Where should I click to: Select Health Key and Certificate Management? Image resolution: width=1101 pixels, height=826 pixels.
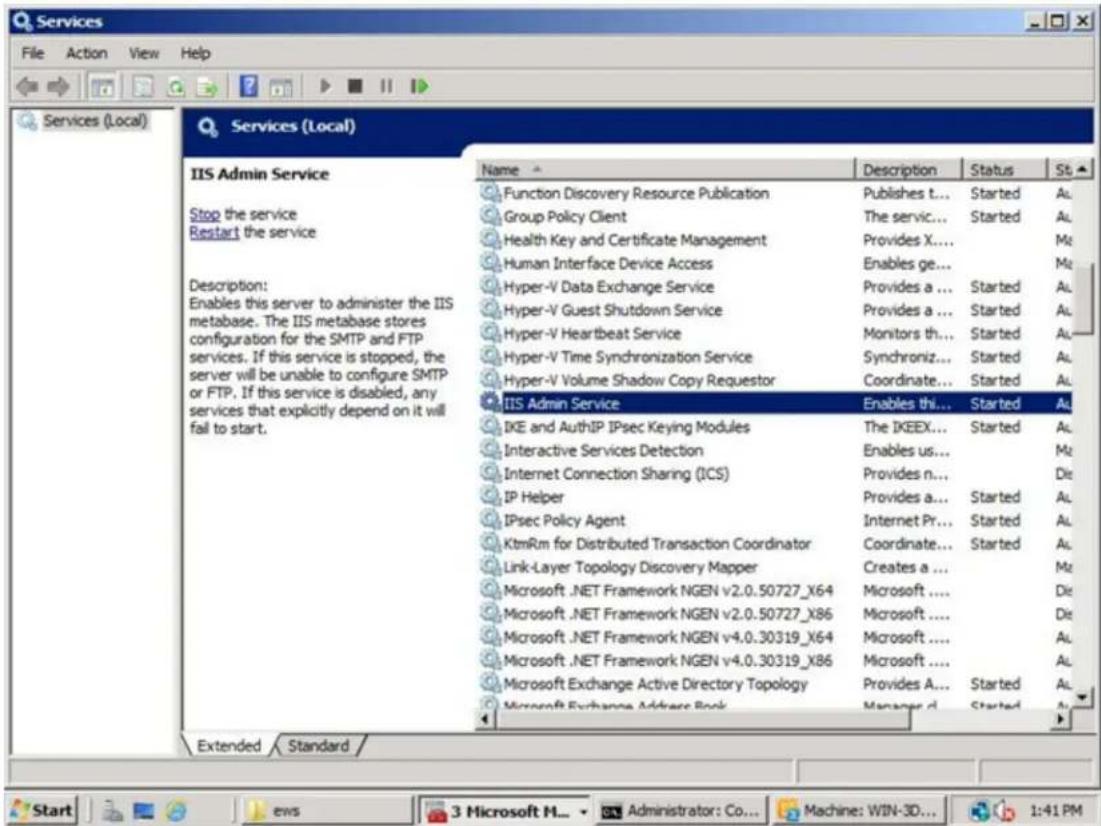tap(776, 240)
